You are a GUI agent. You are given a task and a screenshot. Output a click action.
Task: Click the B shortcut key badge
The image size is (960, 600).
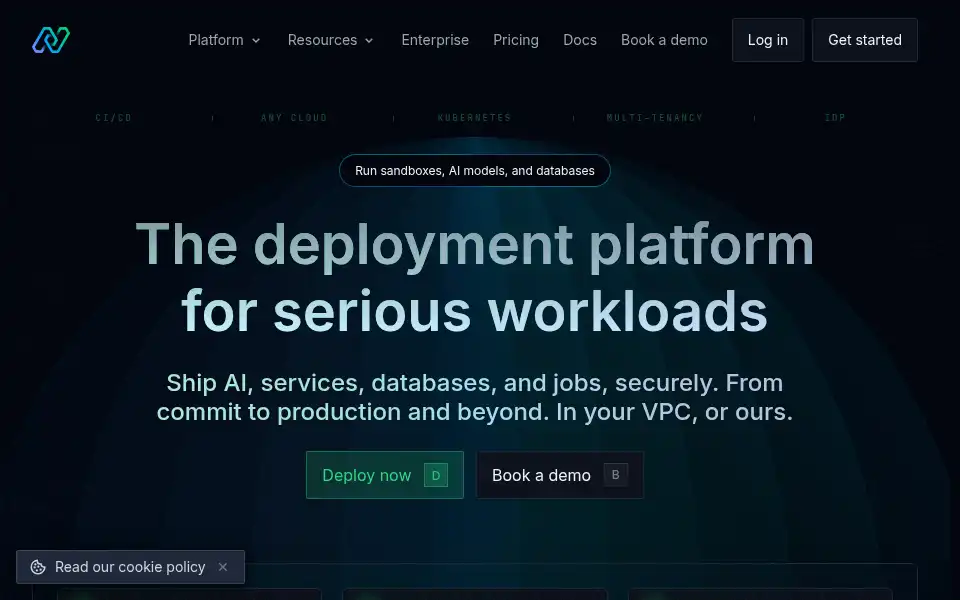click(615, 474)
